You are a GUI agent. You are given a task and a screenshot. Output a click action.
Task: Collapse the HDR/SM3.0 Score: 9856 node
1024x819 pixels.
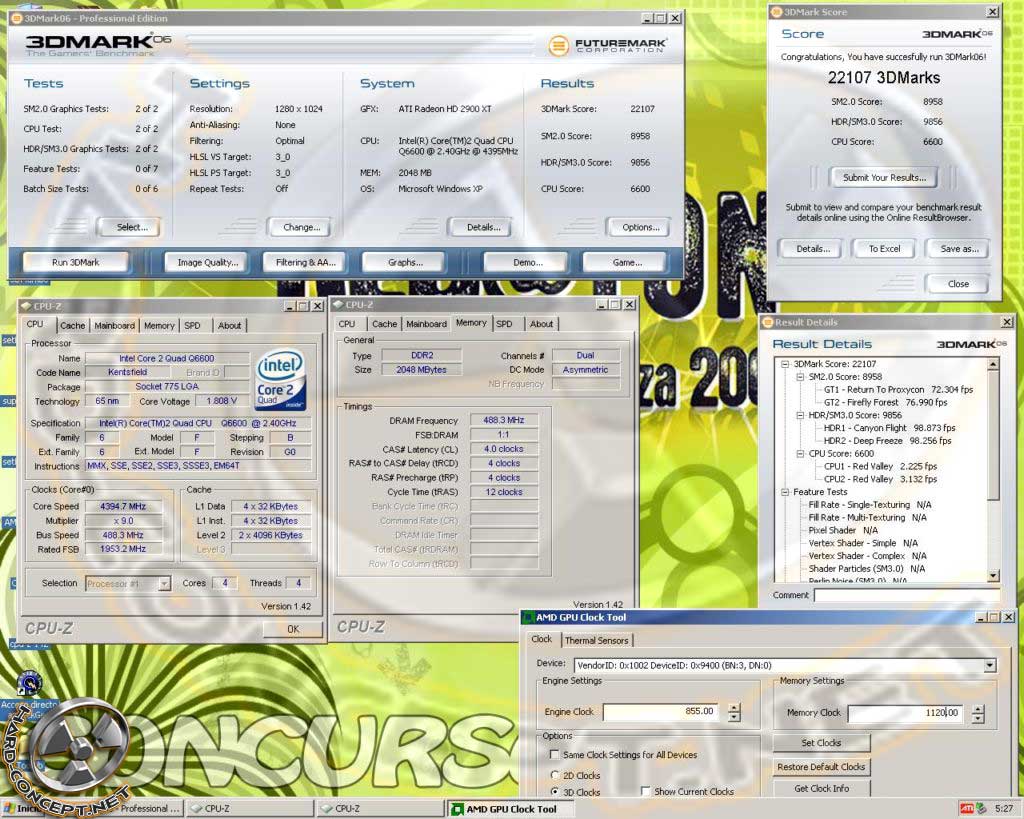(x=800, y=415)
